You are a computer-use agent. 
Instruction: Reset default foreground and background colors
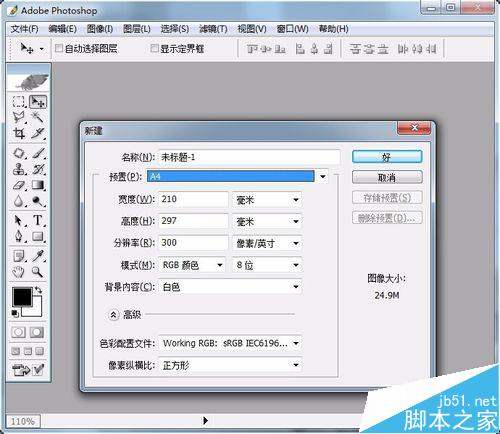15,313
